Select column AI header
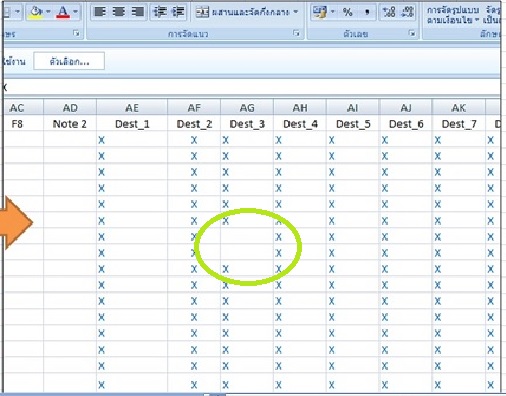This screenshot has height=396, width=506. [x=353, y=108]
